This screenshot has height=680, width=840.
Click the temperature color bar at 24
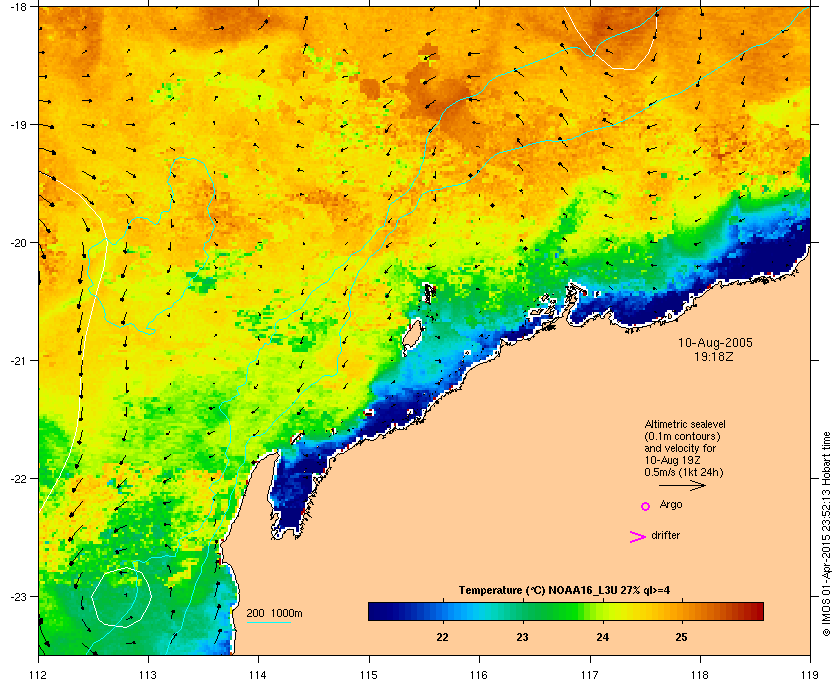(603, 611)
